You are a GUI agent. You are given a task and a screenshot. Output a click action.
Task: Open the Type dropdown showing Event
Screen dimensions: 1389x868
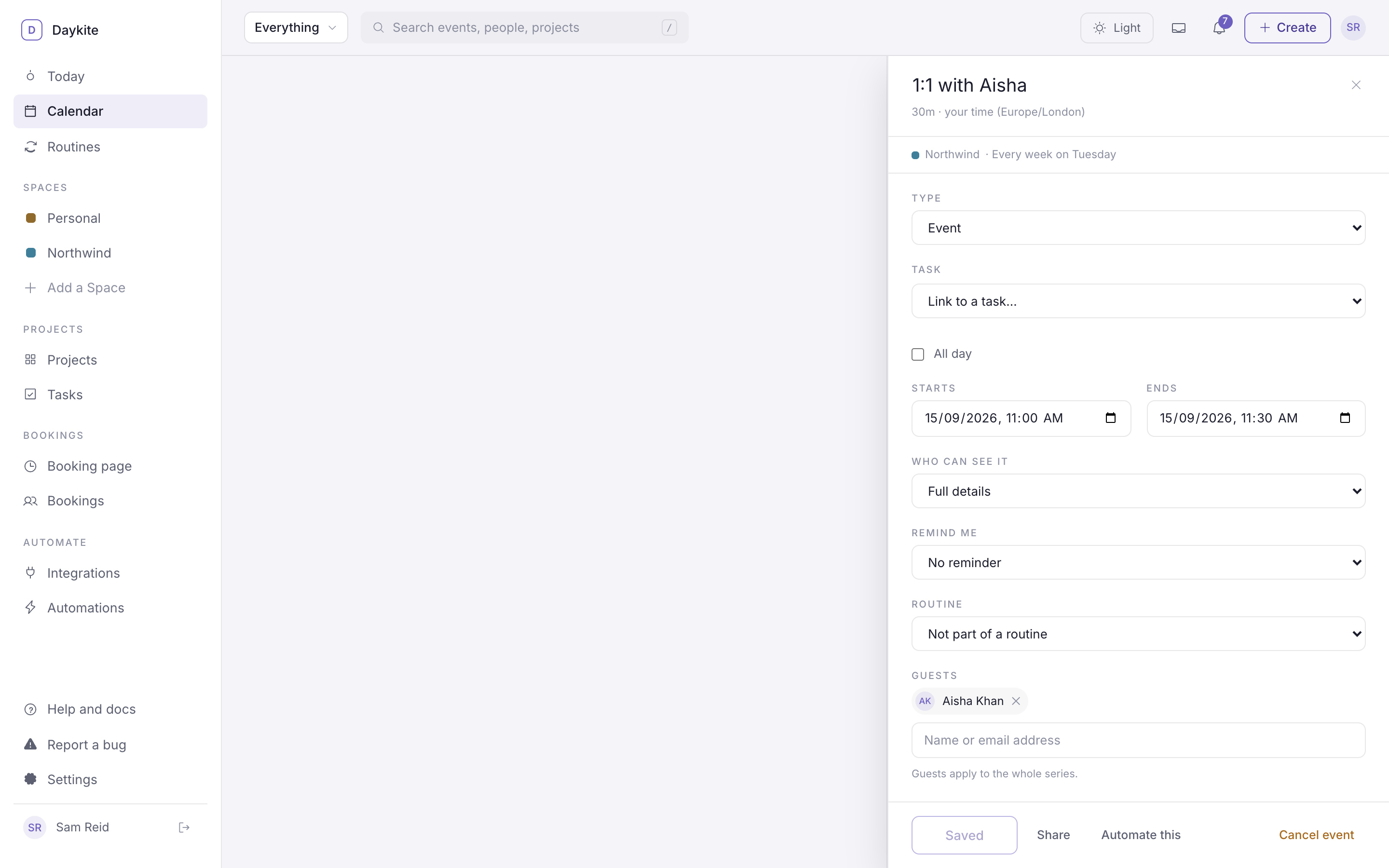point(1138,228)
